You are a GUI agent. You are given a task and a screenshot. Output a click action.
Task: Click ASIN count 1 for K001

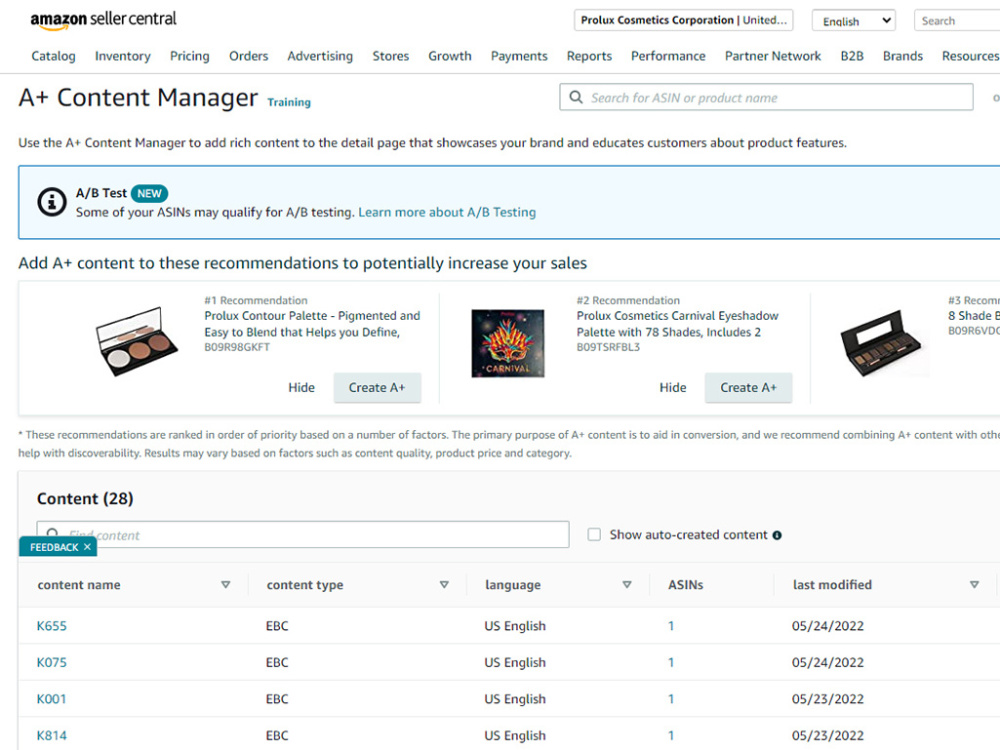[671, 699]
